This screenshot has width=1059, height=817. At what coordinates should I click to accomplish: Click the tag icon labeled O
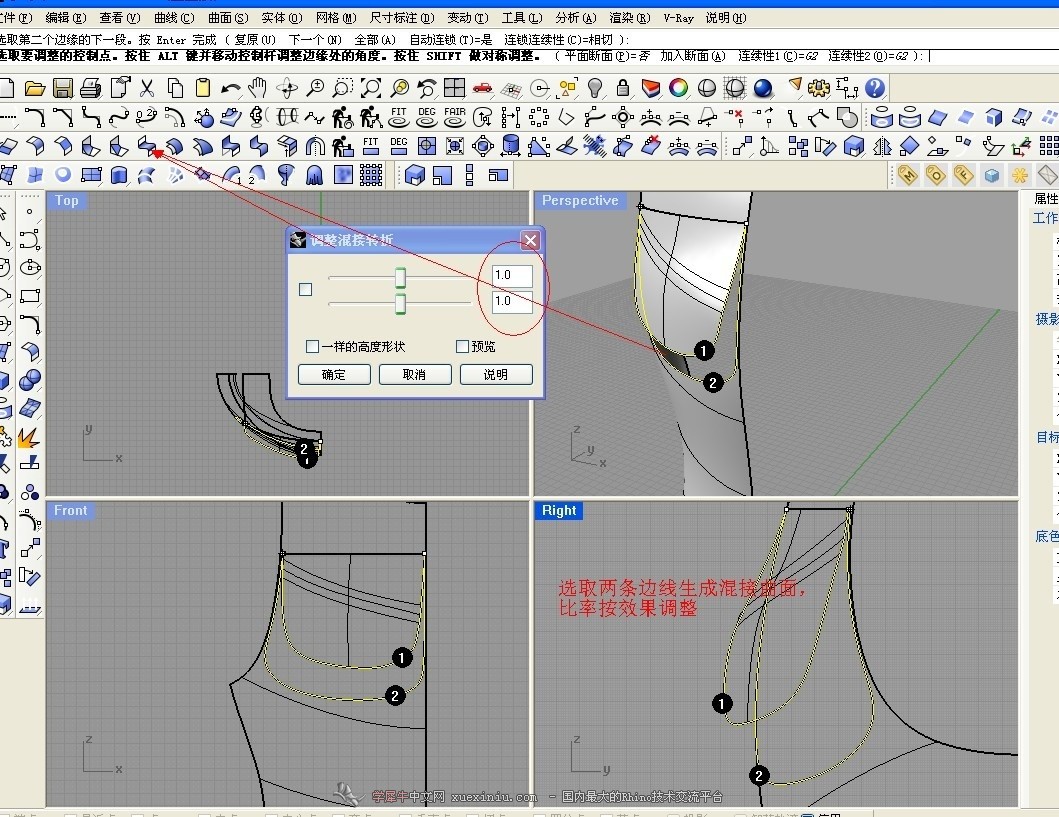(935, 176)
